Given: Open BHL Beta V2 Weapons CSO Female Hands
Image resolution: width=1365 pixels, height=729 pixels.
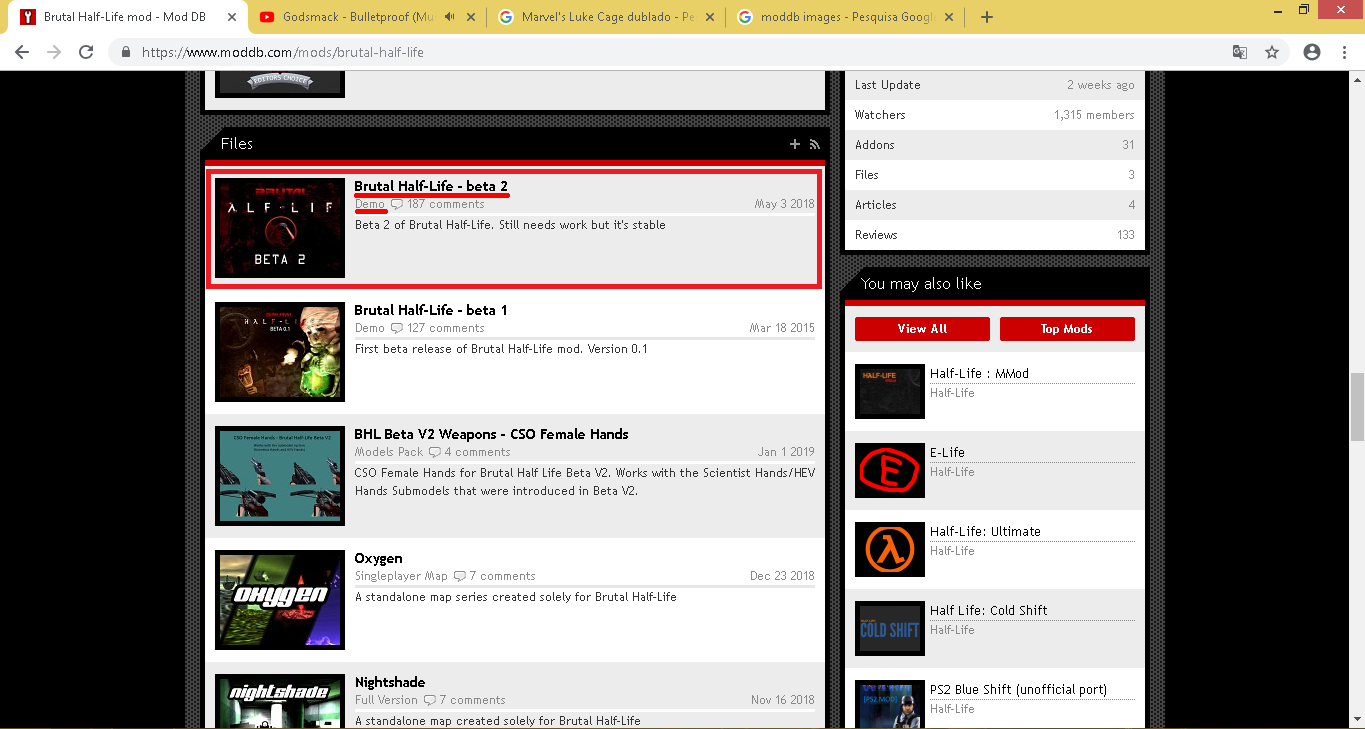Looking at the screenshot, I should coord(491,434).
